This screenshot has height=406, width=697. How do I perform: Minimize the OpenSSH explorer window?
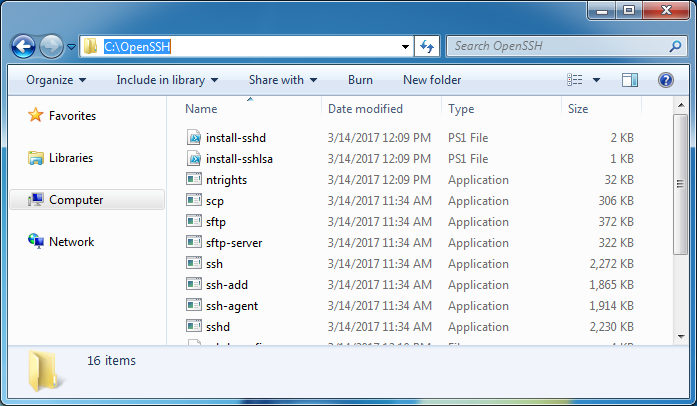click(x=602, y=11)
